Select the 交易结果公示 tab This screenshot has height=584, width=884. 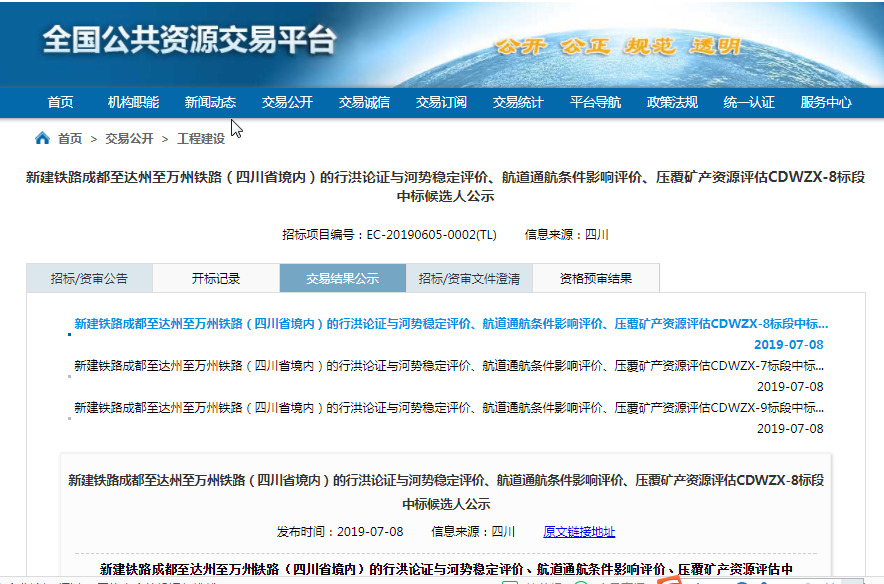[342, 279]
